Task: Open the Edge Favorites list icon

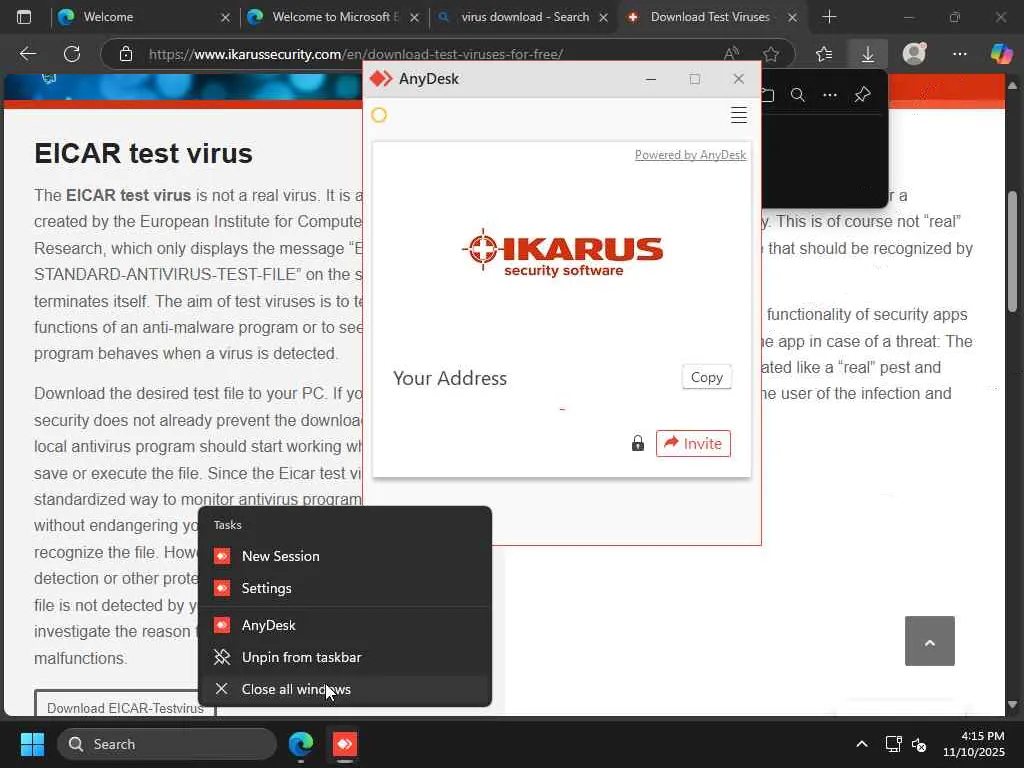Action: (824, 54)
